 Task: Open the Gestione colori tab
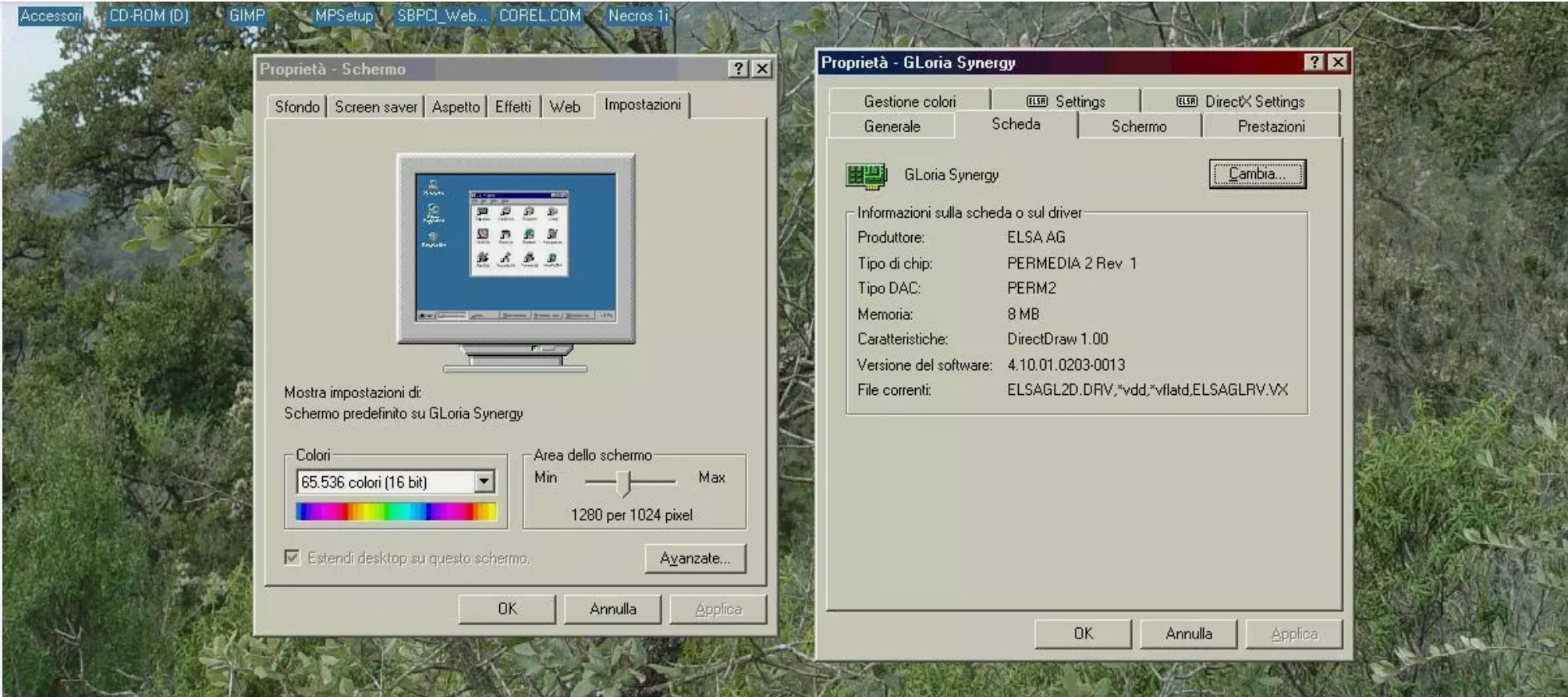tap(910, 101)
